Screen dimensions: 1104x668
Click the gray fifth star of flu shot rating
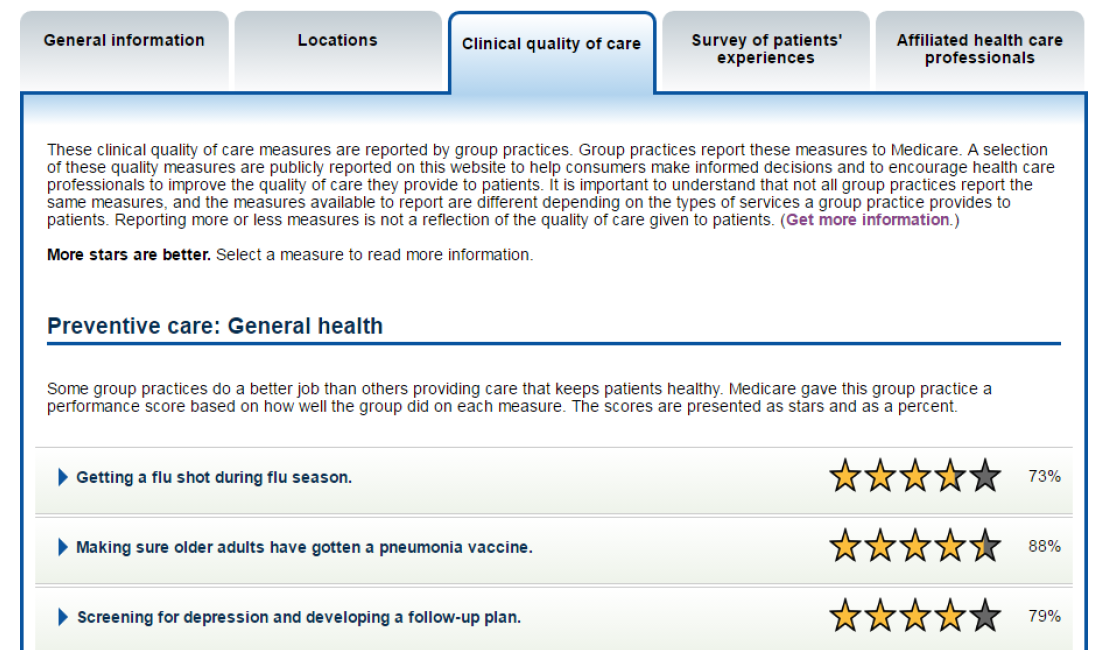pos(986,475)
